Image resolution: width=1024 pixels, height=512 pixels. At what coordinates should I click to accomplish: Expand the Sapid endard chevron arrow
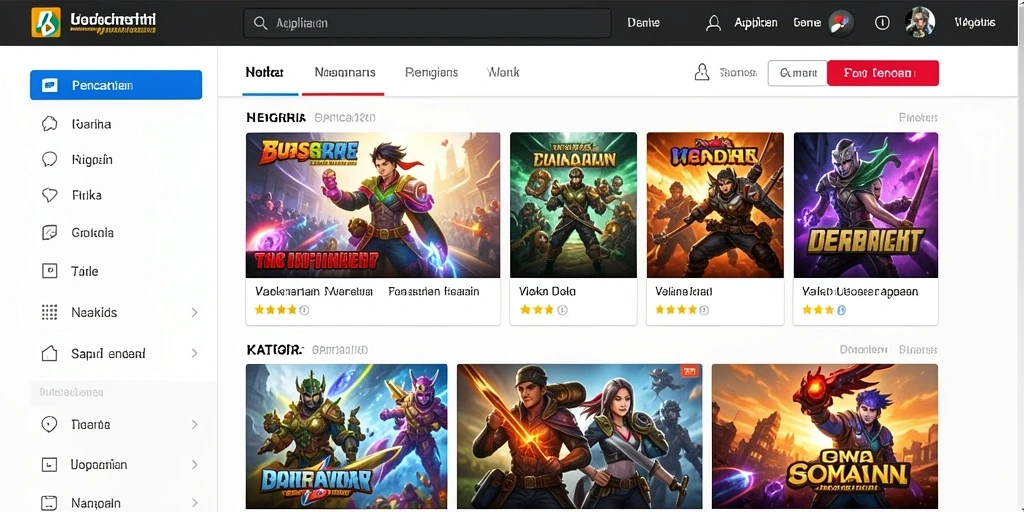tap(194, 353)
